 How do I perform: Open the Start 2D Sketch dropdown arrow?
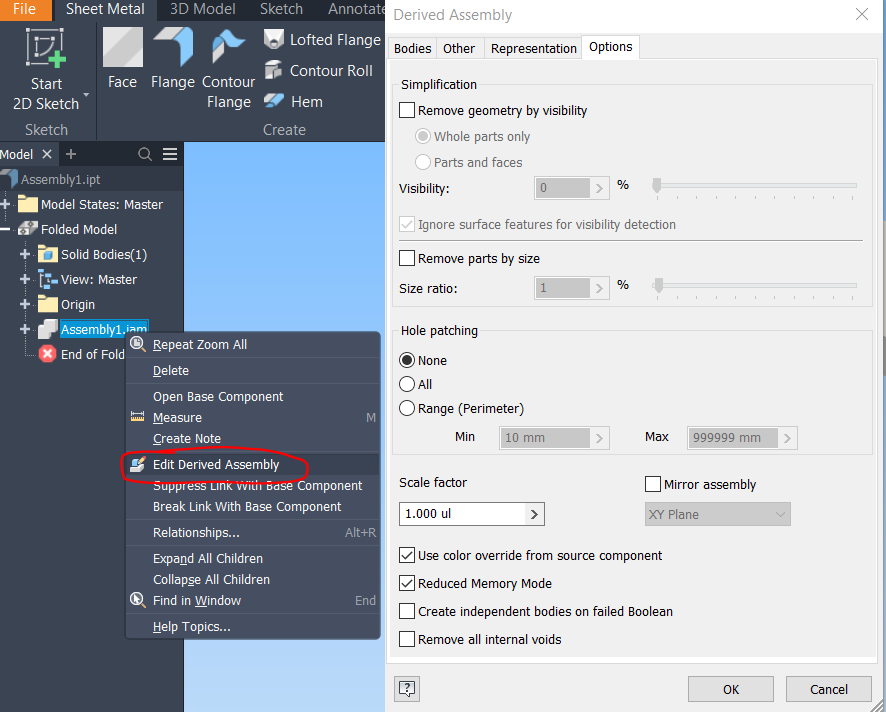click(86, 95)
